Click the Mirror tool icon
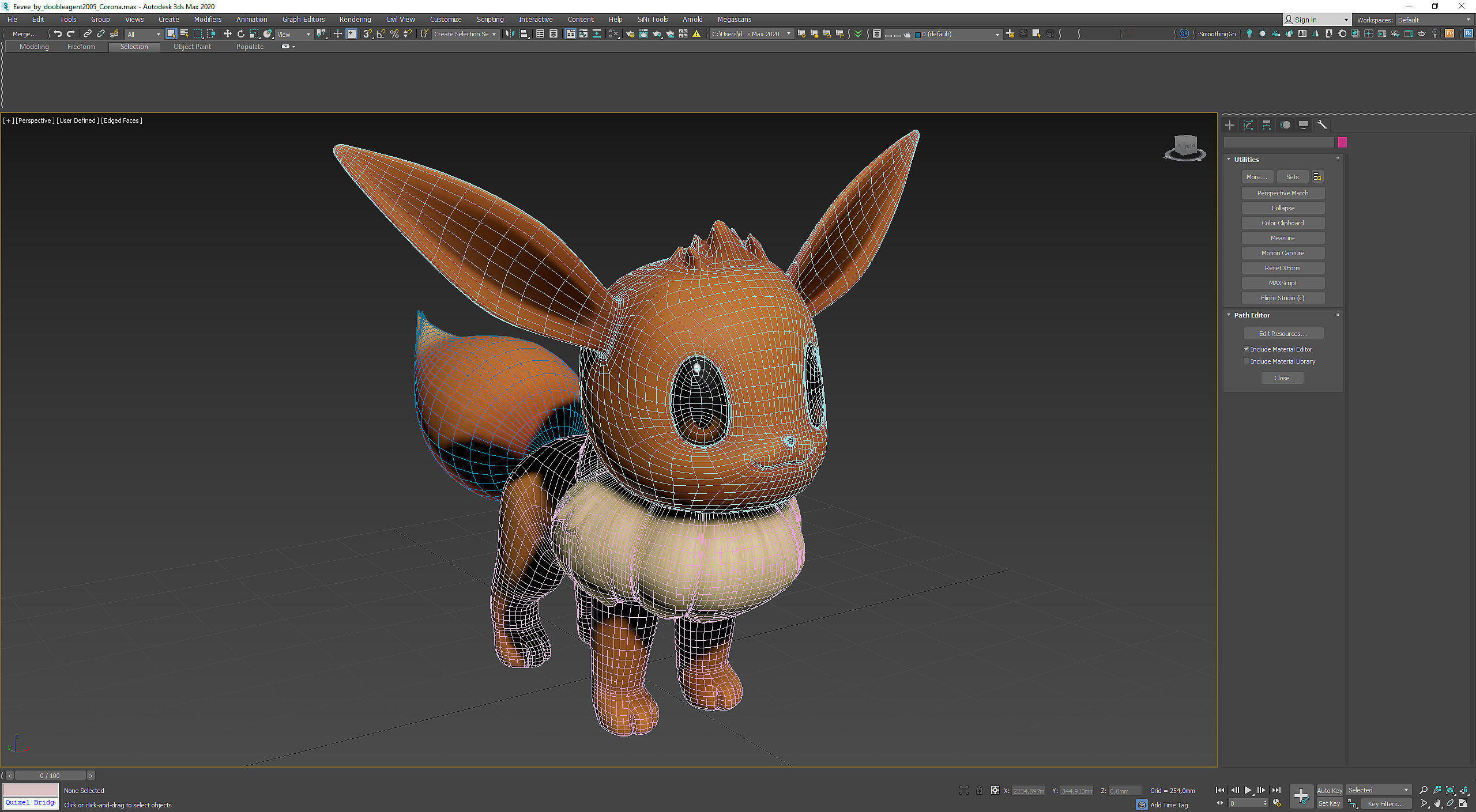Image resolution: width=1476 pixels, height=812 pixels. (510, 34)
